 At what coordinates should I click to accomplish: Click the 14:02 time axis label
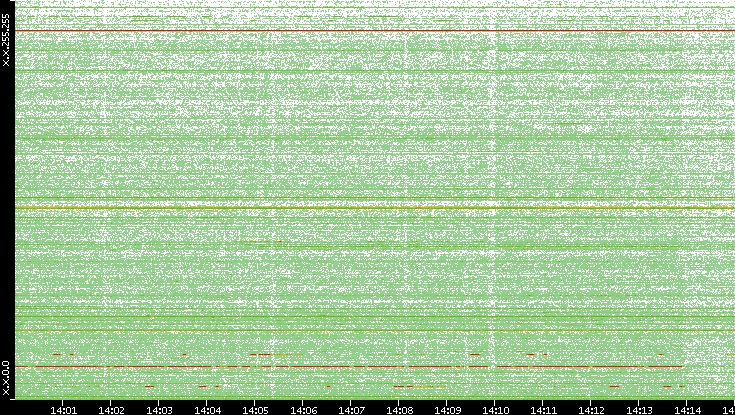click(111, 410)
